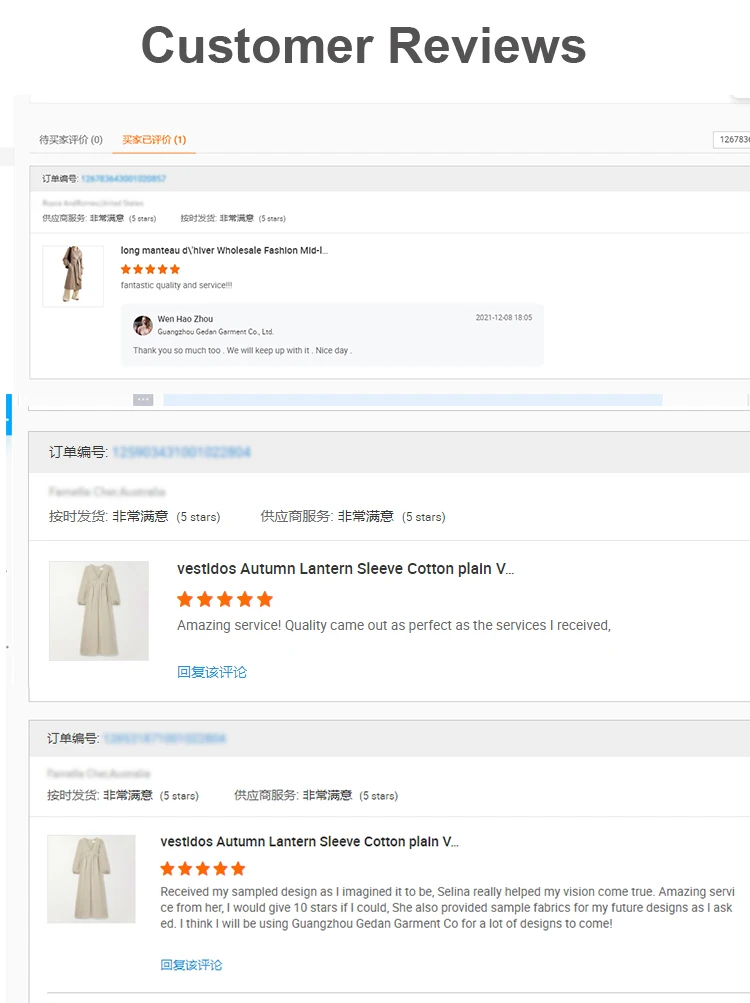This screenshot has height=1003, width=750.
Task: Open dress thumbnail in the Amazing service review
Action: [x=99, y=610]
